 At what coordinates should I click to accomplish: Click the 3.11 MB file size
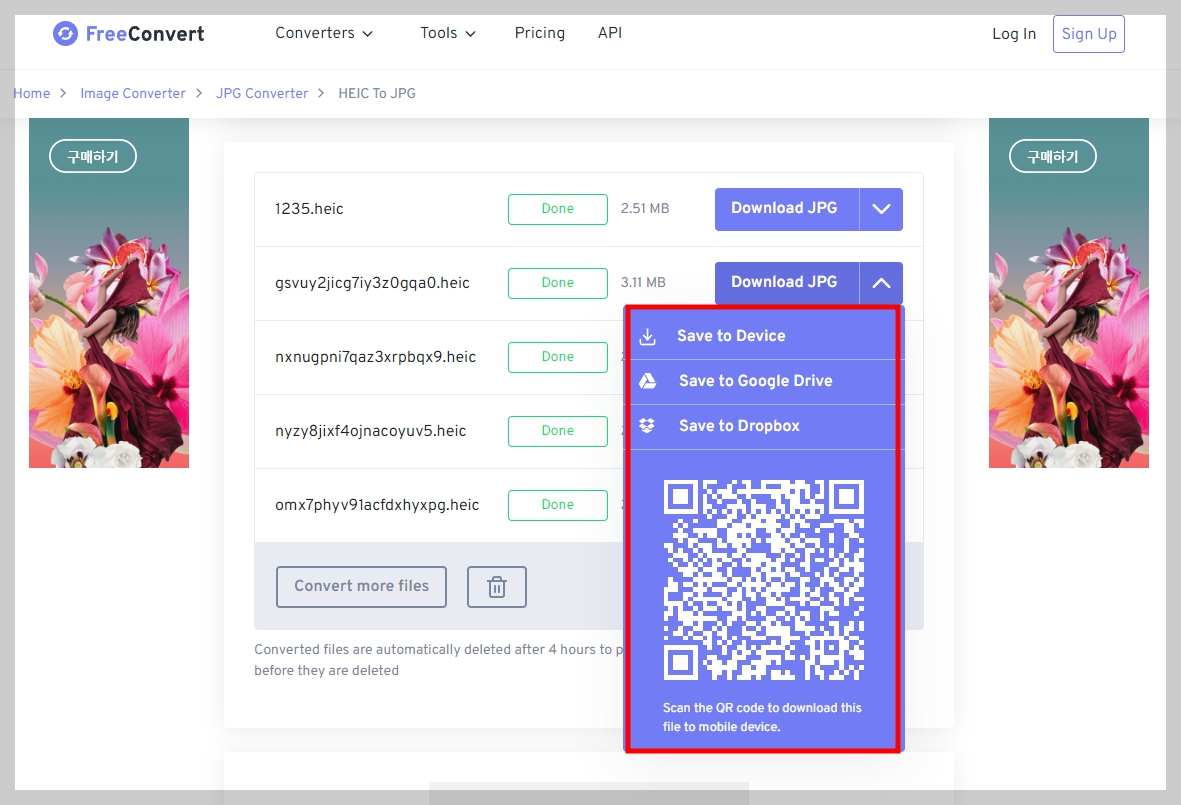(x=643, y=282)
